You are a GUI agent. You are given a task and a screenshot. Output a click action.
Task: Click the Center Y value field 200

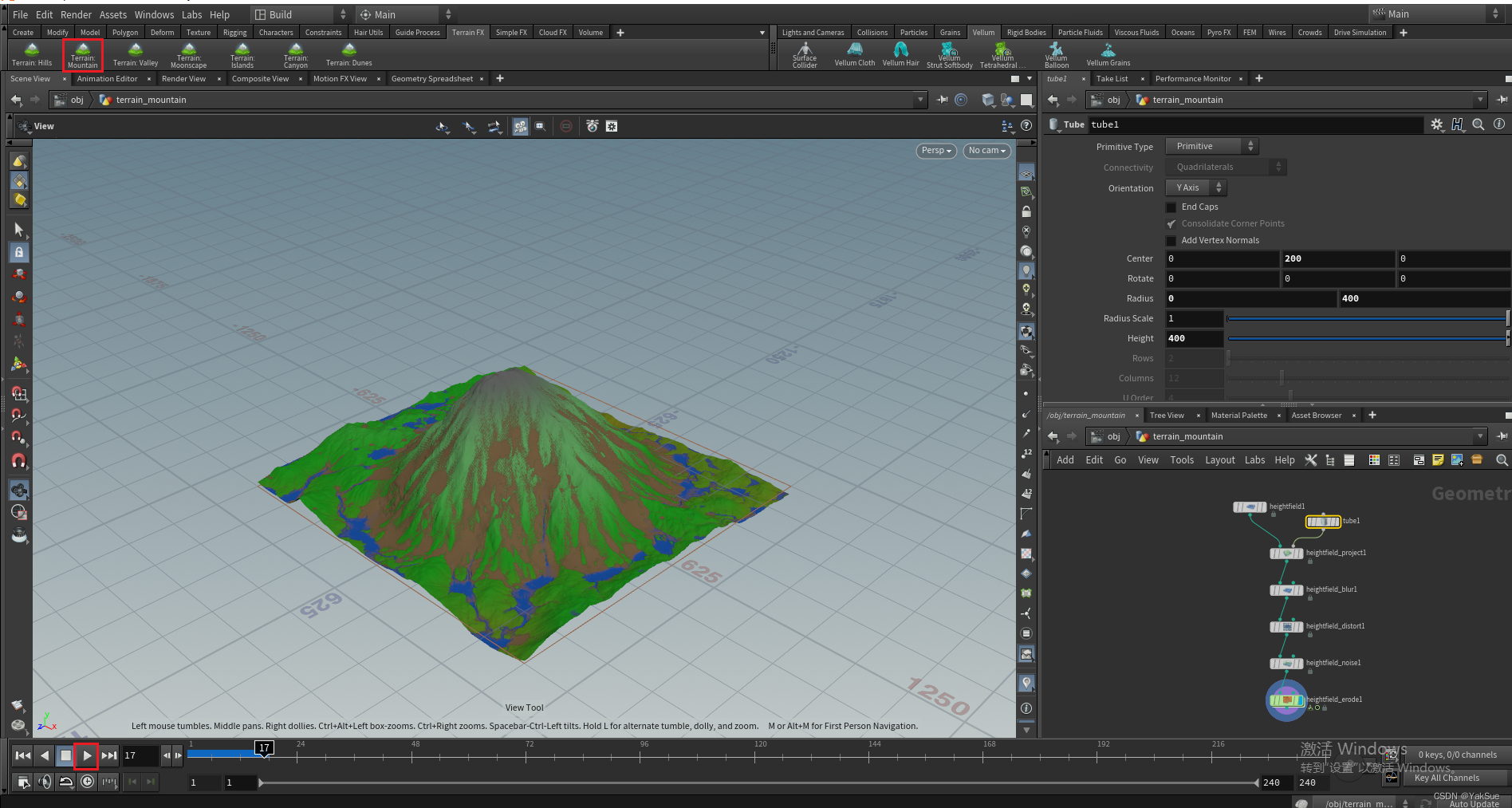tap(1337, 258)
